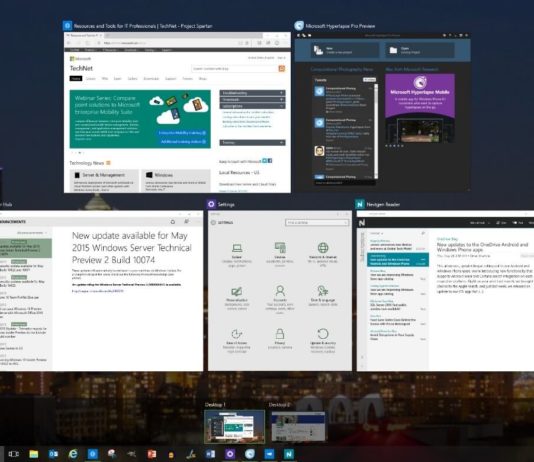Select the Support tab on TechNet
Image resolution: width=534 pixels, height=462 pixels.
tap(170, 79)
